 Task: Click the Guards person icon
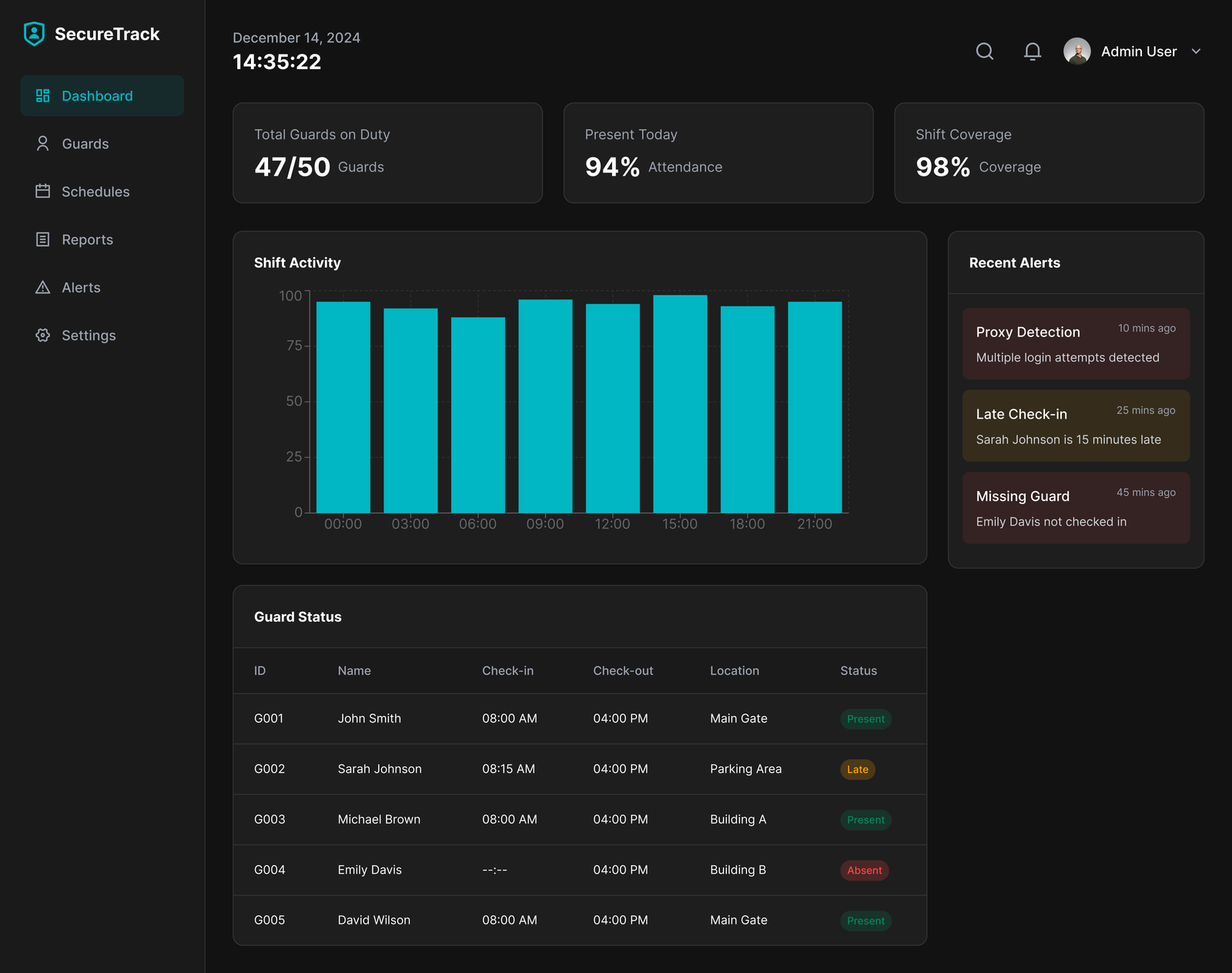click(43, 144)
